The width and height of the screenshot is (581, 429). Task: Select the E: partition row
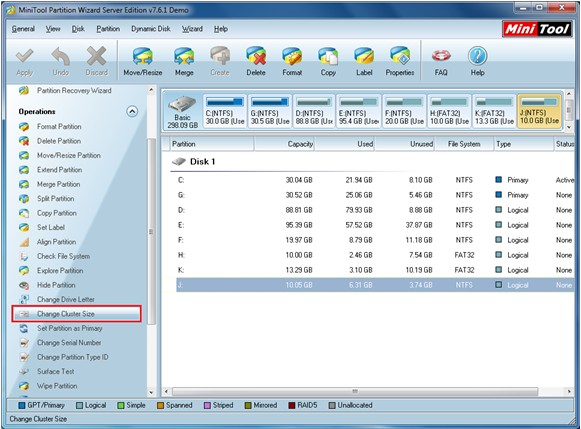click(375, 225)
